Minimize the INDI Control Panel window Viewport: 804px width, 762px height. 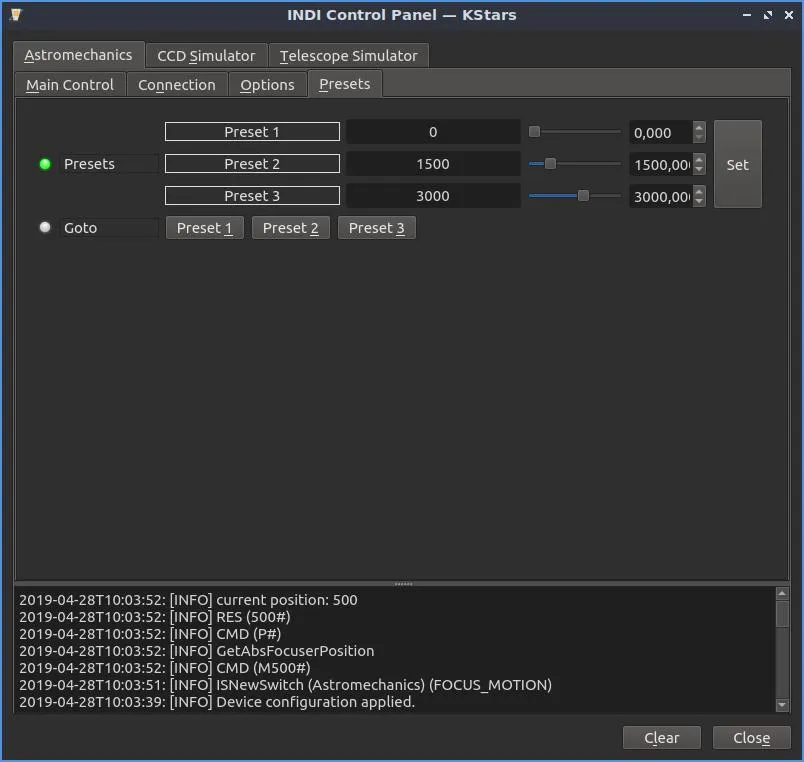click(747, 15)
